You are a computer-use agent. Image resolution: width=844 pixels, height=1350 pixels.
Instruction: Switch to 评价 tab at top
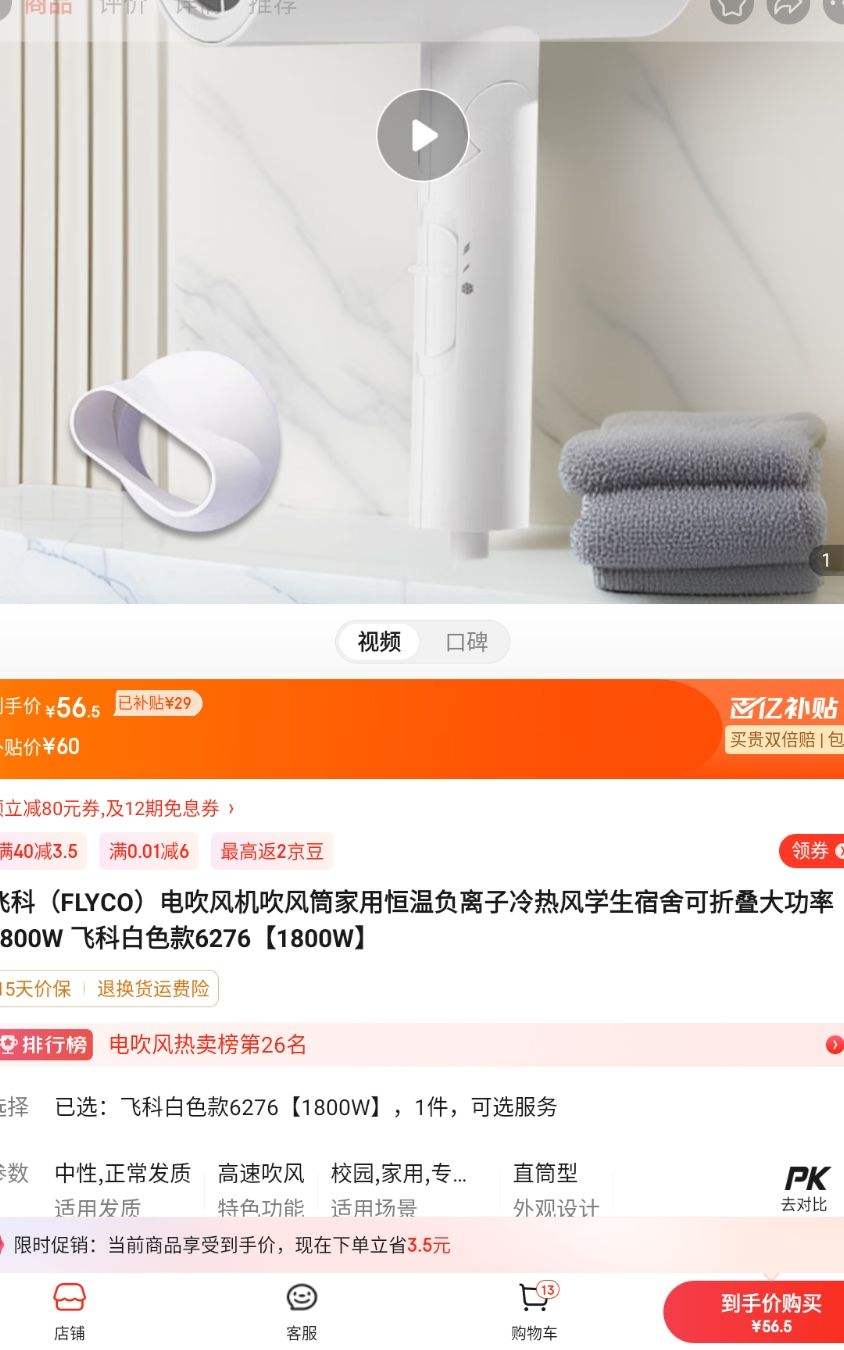pos(124,8)
